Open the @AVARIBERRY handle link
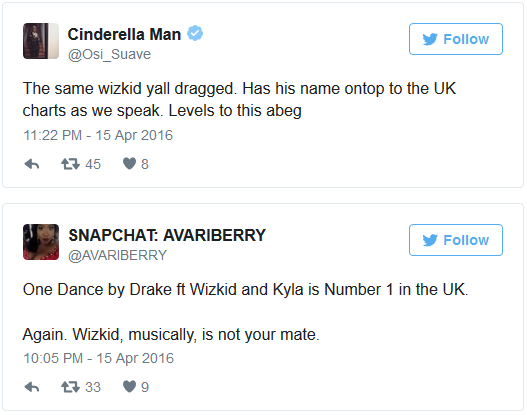Image resolution: width=527 pixels, height=415 pixels. (x=117, y=255)
